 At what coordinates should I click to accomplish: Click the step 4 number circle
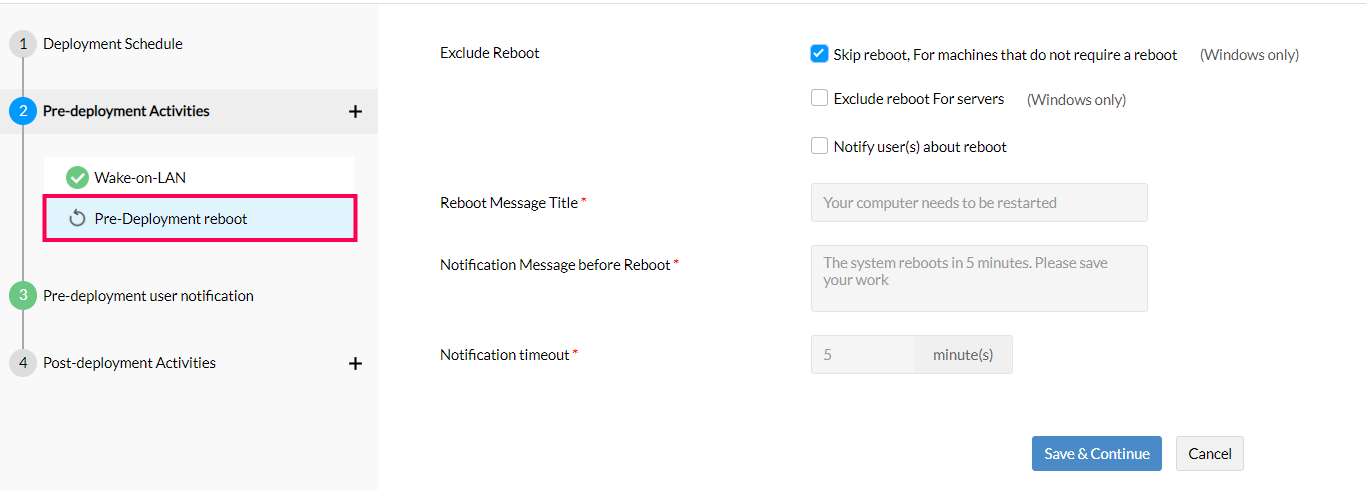(23, 363)
